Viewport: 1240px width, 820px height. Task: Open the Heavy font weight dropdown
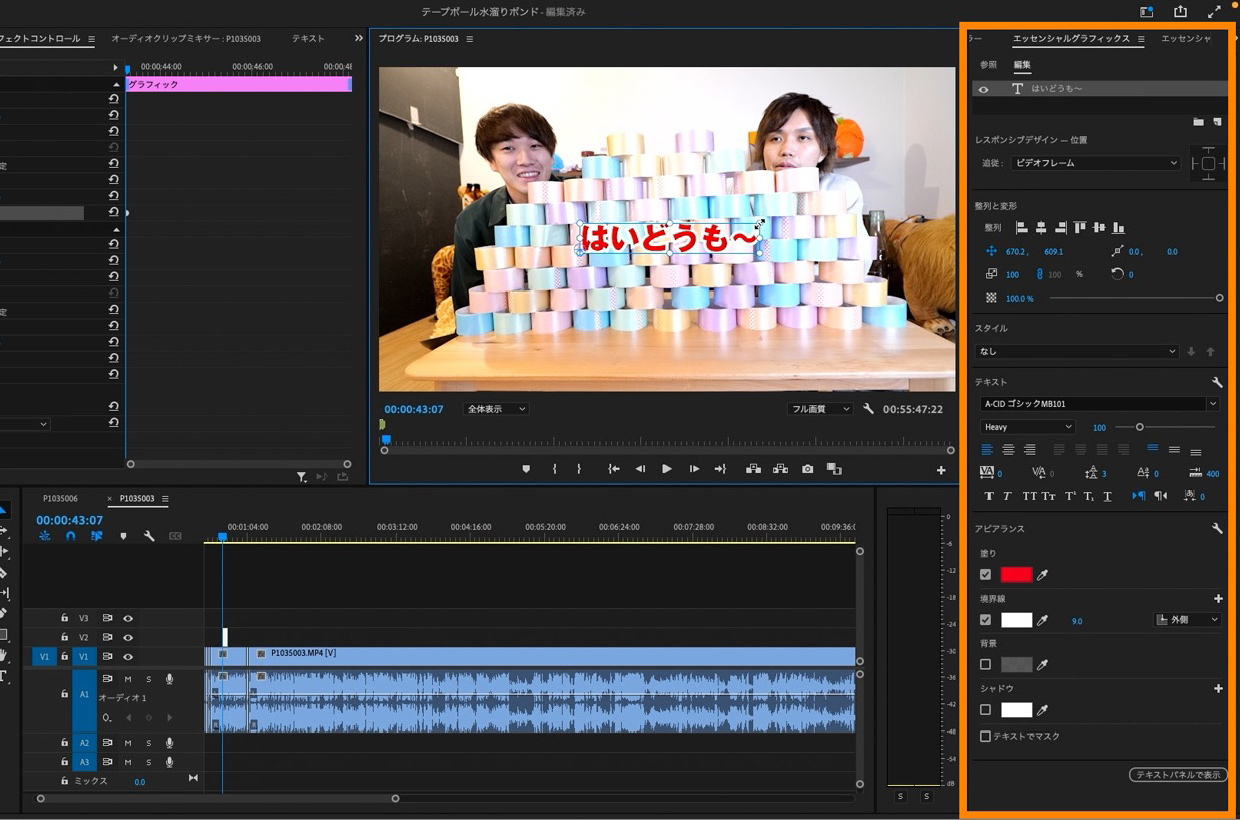[1027, 427]
